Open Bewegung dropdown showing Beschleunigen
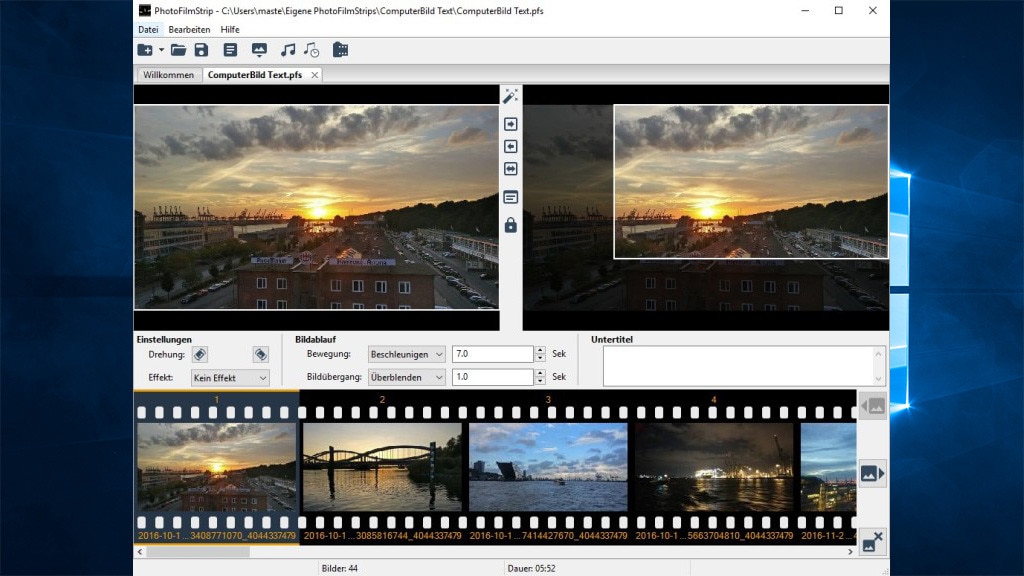Screen dimensions: 1024x576 (x=406, y=354)
